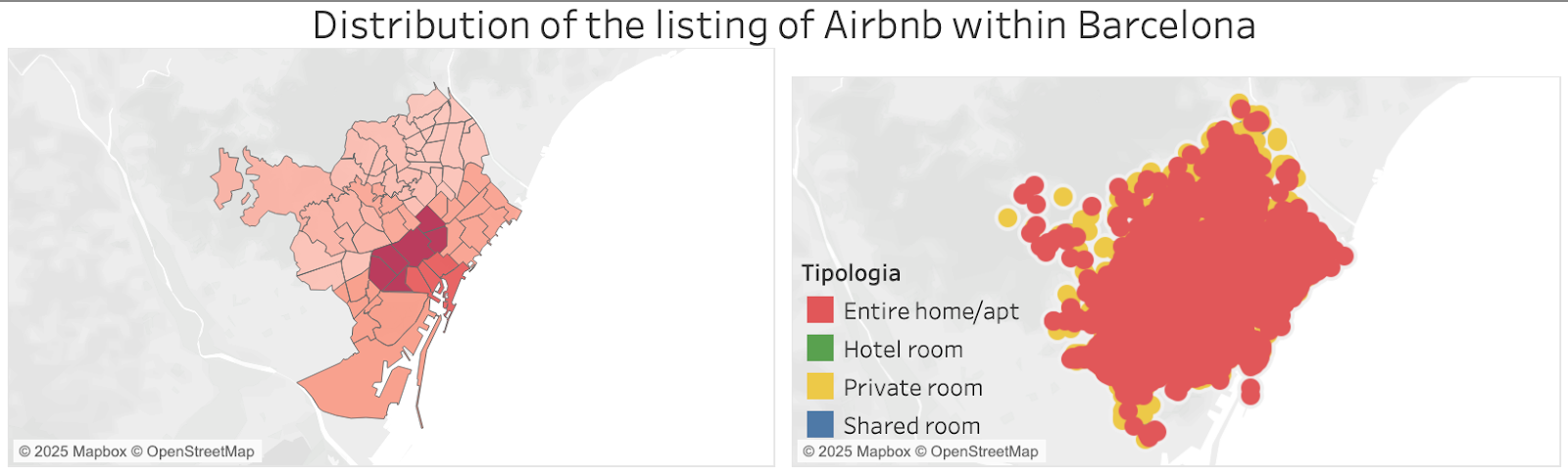Click the isolated yellow dot at far west
The height and width of the screenshot is (472, 1568).
coord(1007,217)
